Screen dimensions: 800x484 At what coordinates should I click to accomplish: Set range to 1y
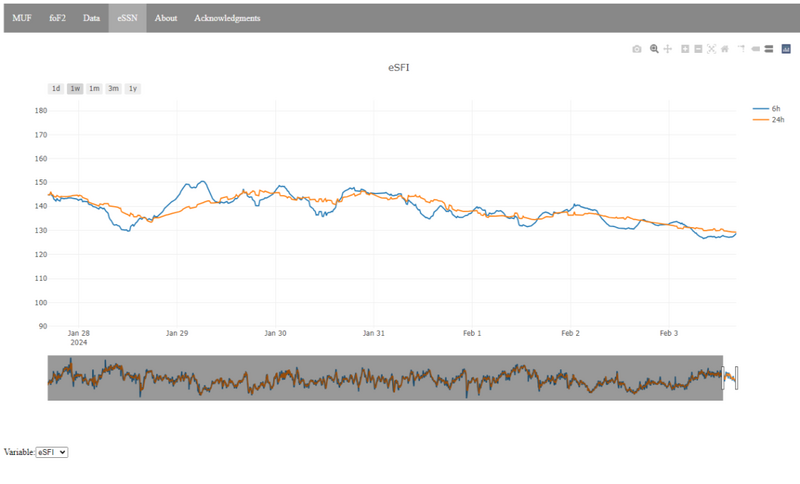pyautogui.click(x=133, y=89)
